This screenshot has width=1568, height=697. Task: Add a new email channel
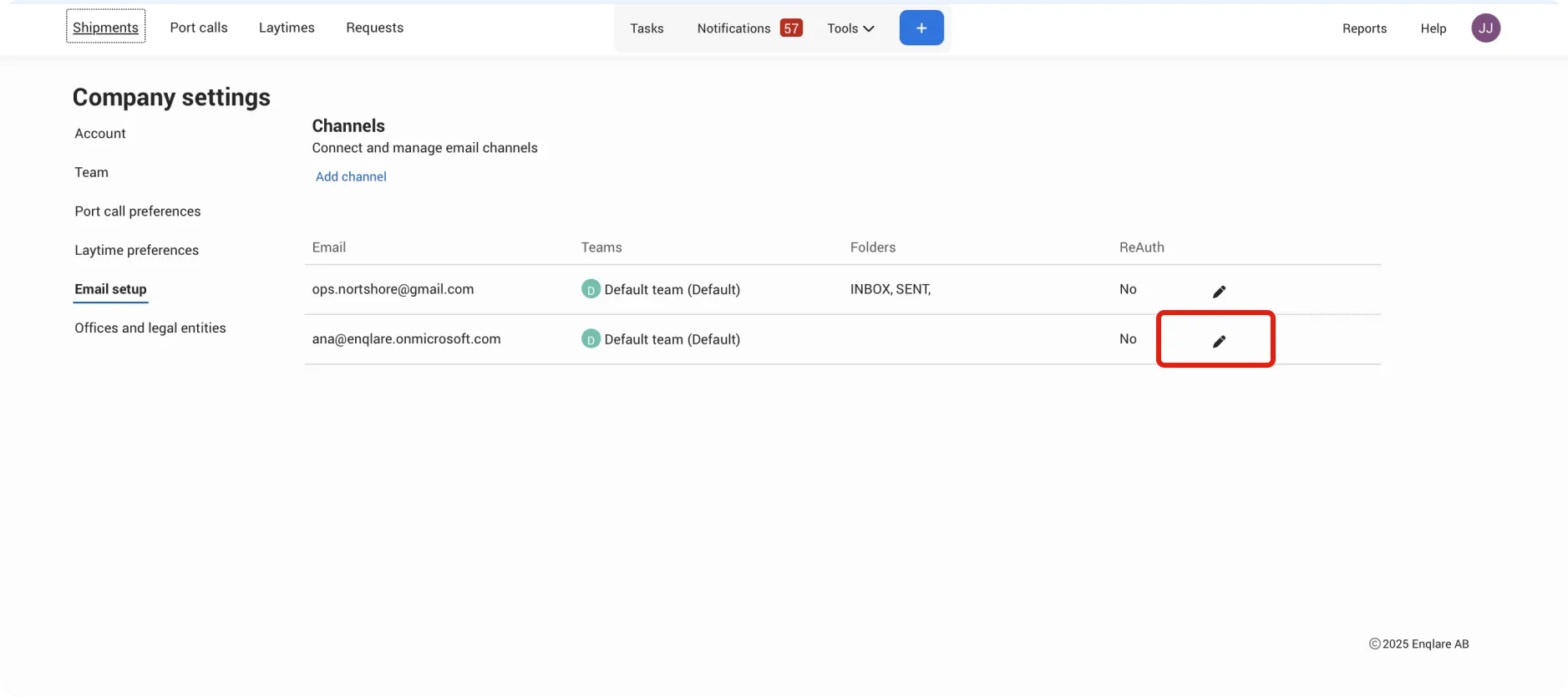coord(351,176)
